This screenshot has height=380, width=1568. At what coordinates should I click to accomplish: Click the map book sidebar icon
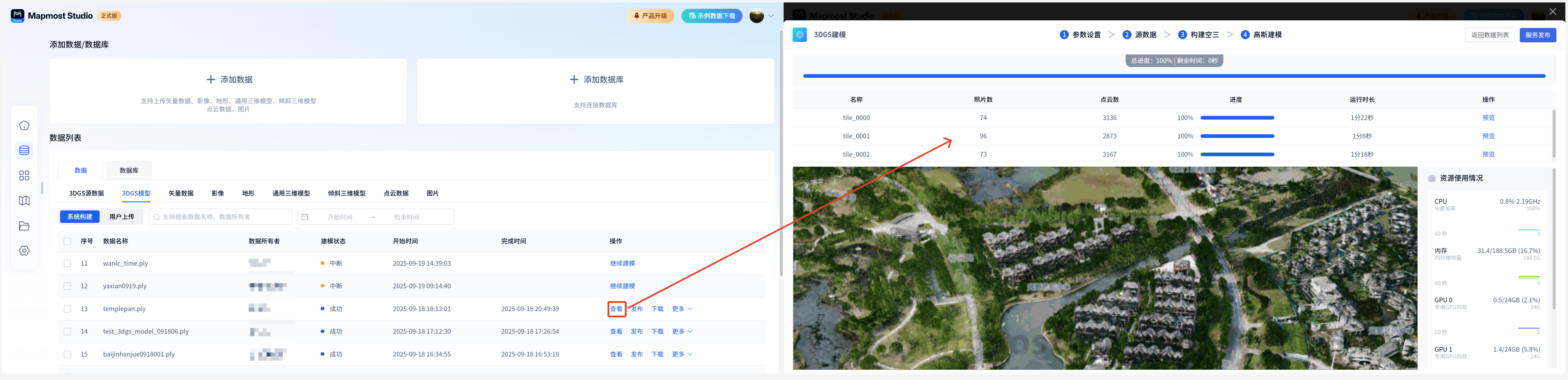[x=25, y=200]
